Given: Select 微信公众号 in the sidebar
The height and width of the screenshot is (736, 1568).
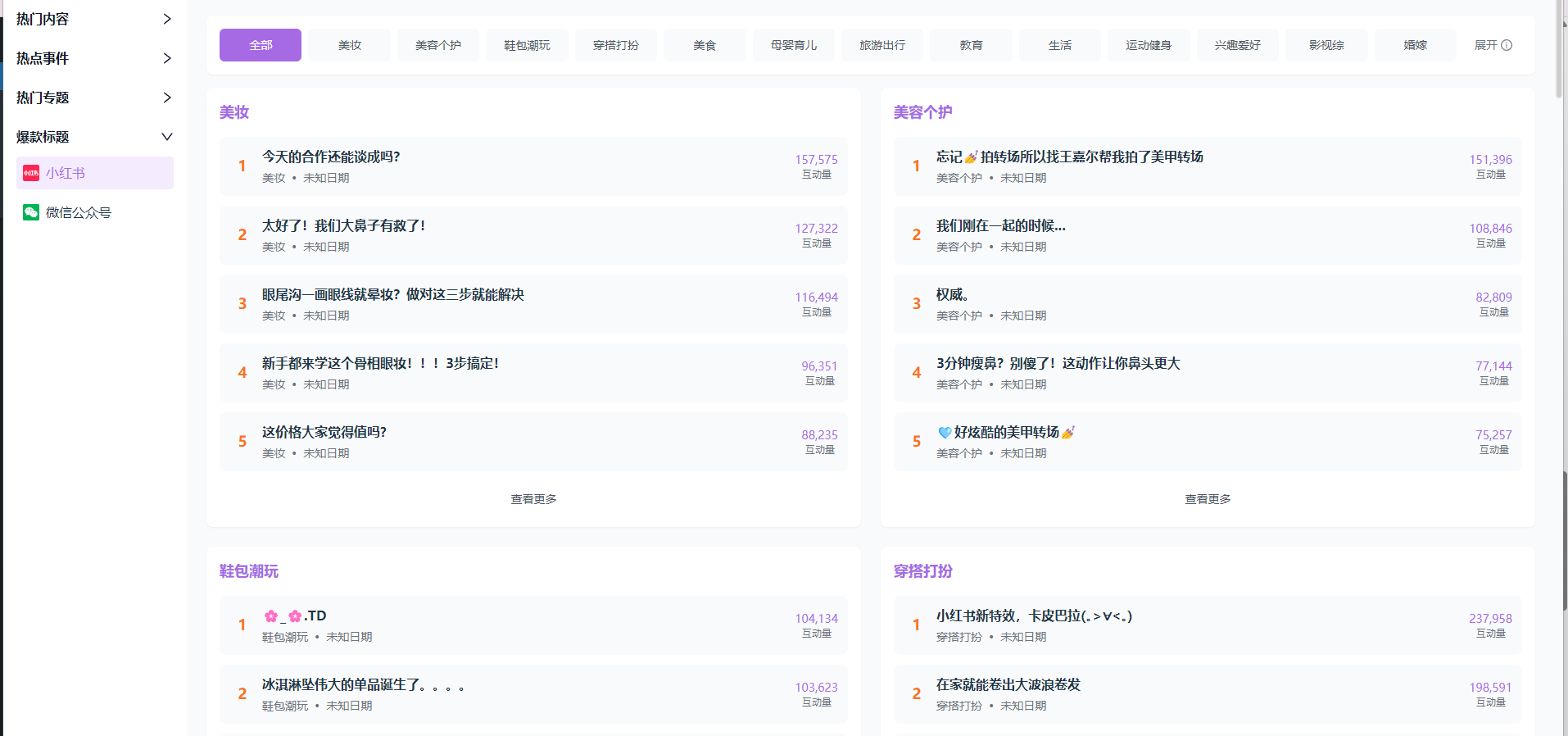Looking at the screenshot, I should tap(79, 212).
